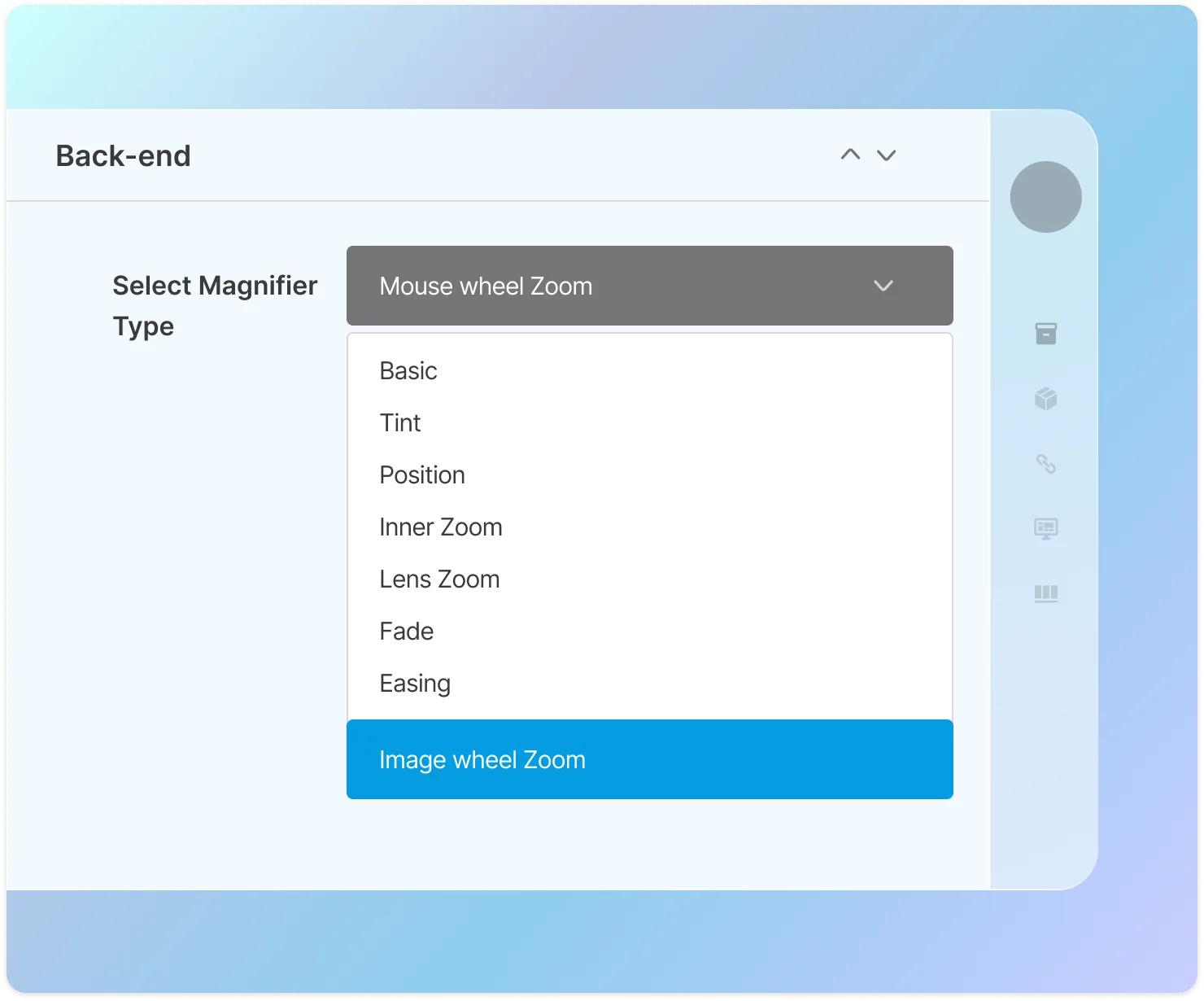Collapse the magnifier dropdown using its arrow
Image resolution: width=1204 pixels, height=1001 pixels.
point(883,286)
